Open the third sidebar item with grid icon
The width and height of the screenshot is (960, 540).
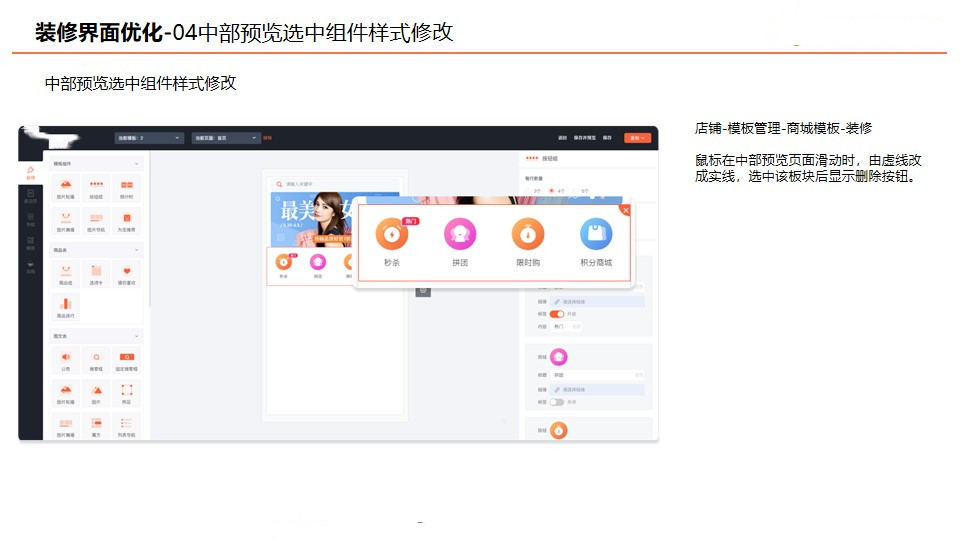pyautogui.click(x=30, y=219)
